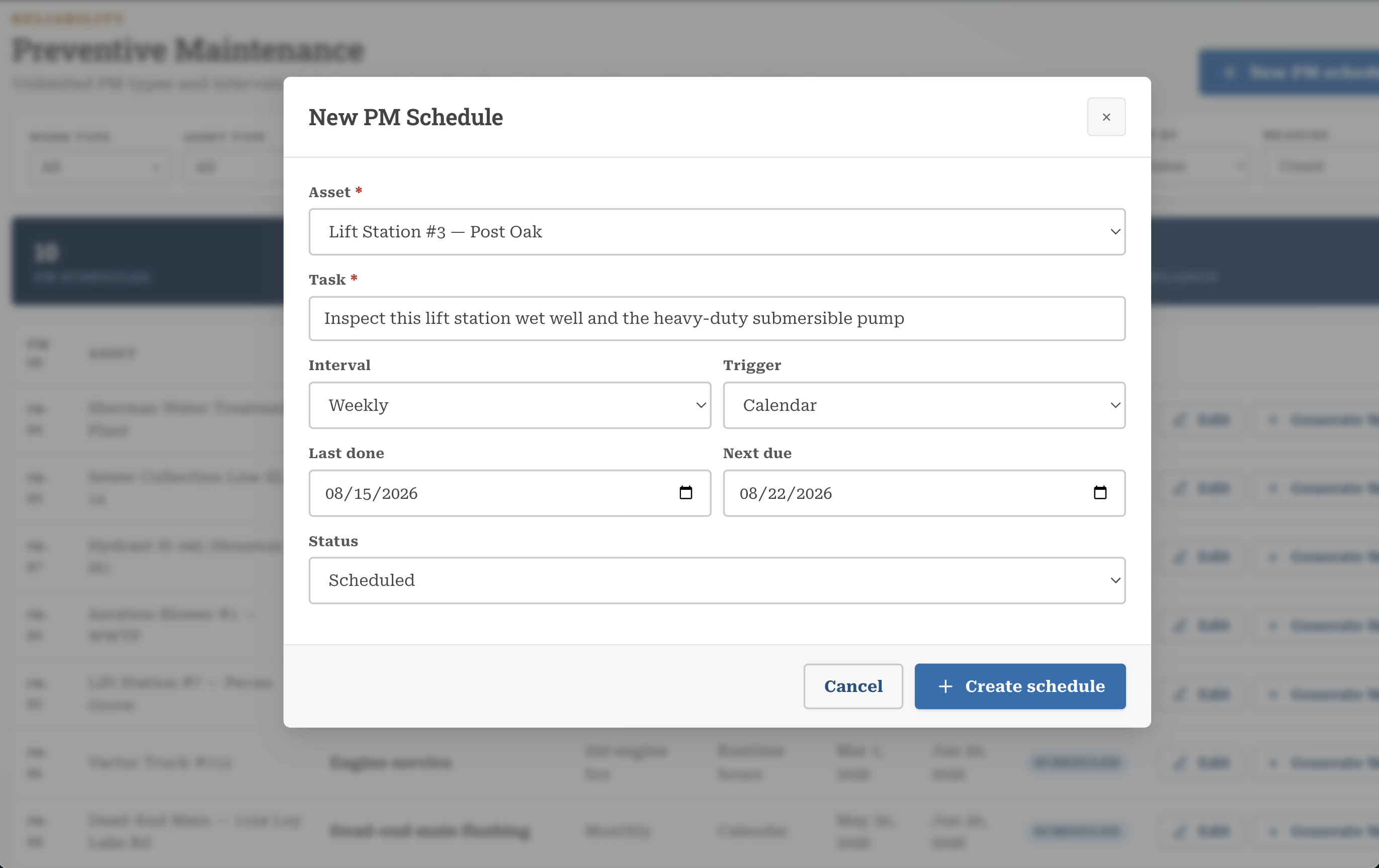Close the New PM Schedule dialog

point(1106,117)
